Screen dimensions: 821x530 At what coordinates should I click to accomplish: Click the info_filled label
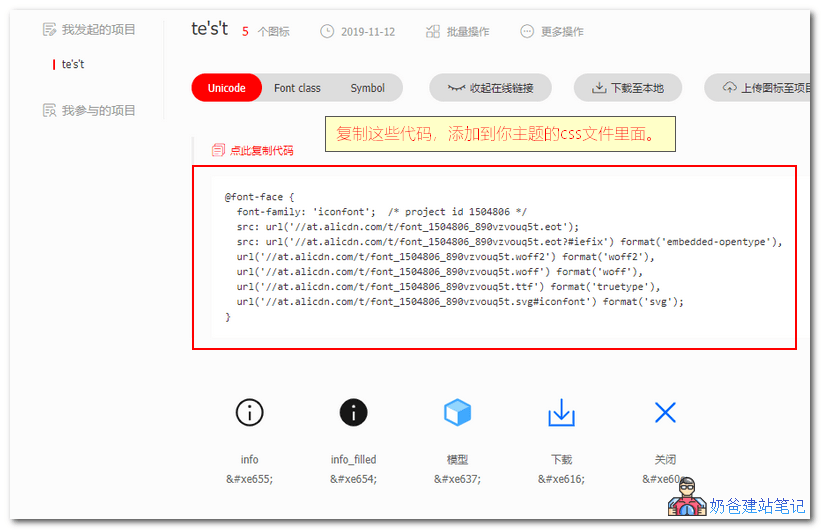(x=353, y=459)
